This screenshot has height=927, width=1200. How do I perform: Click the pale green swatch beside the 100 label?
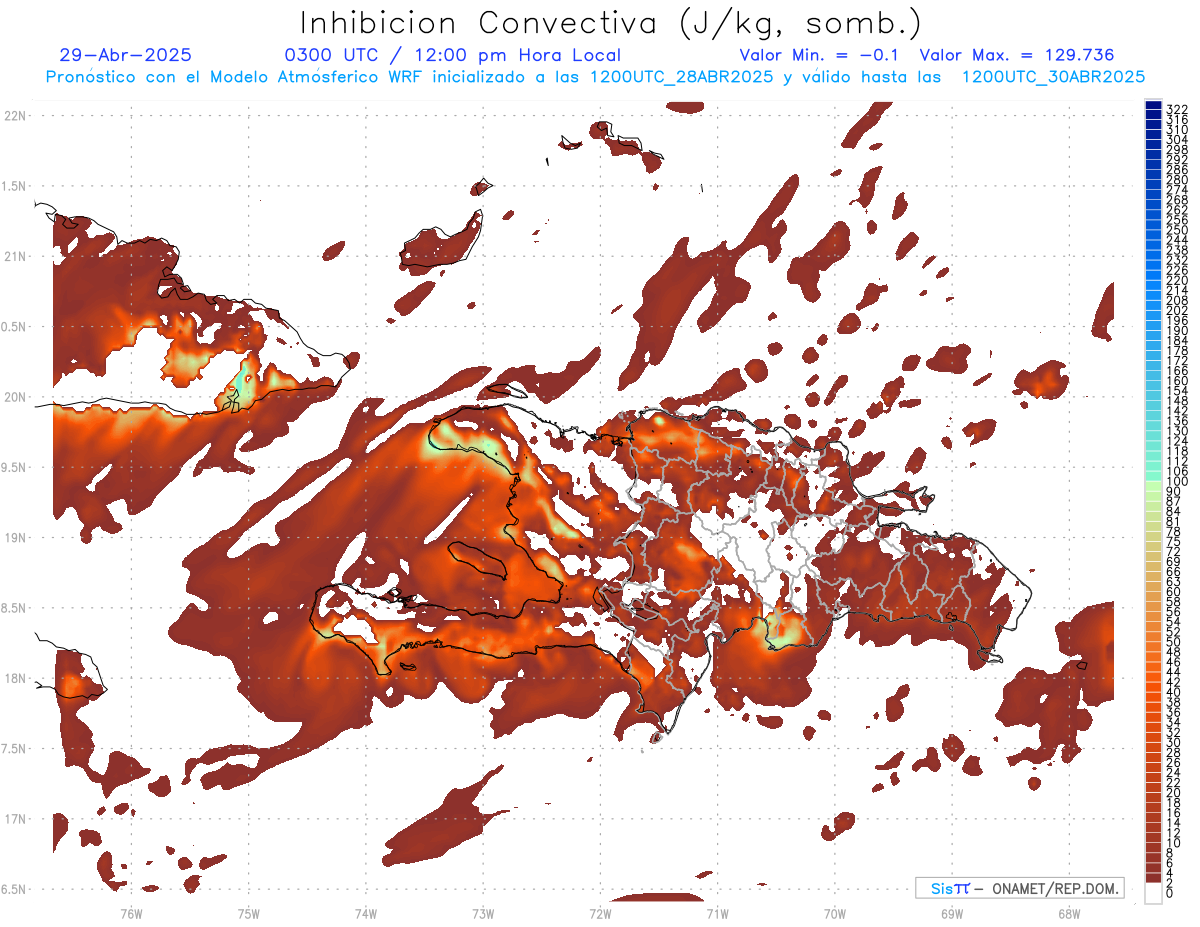point(1153,484)
